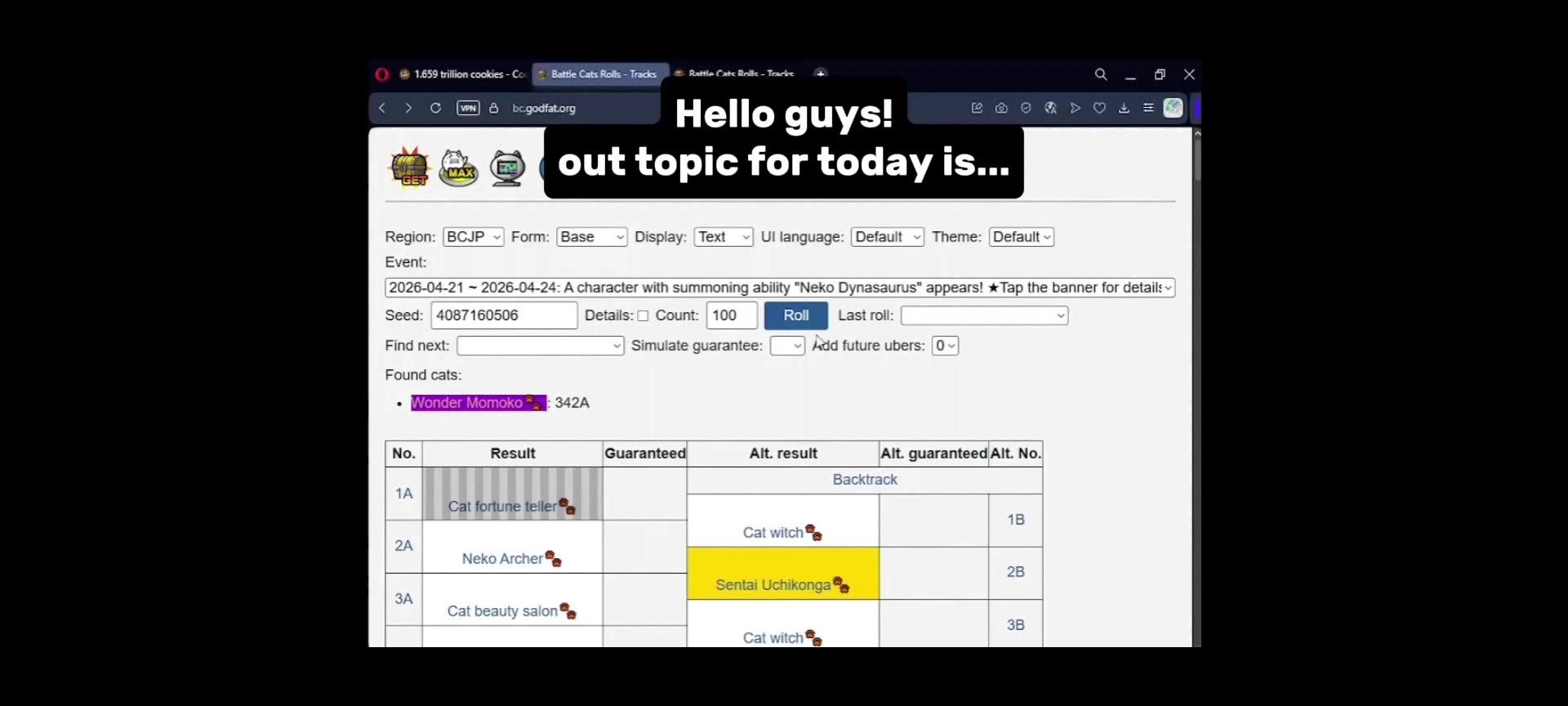This screenshot has width=1568, height=706.
Task: Take a snapshot with the camera icon
Action: [x=1001, y=108]
